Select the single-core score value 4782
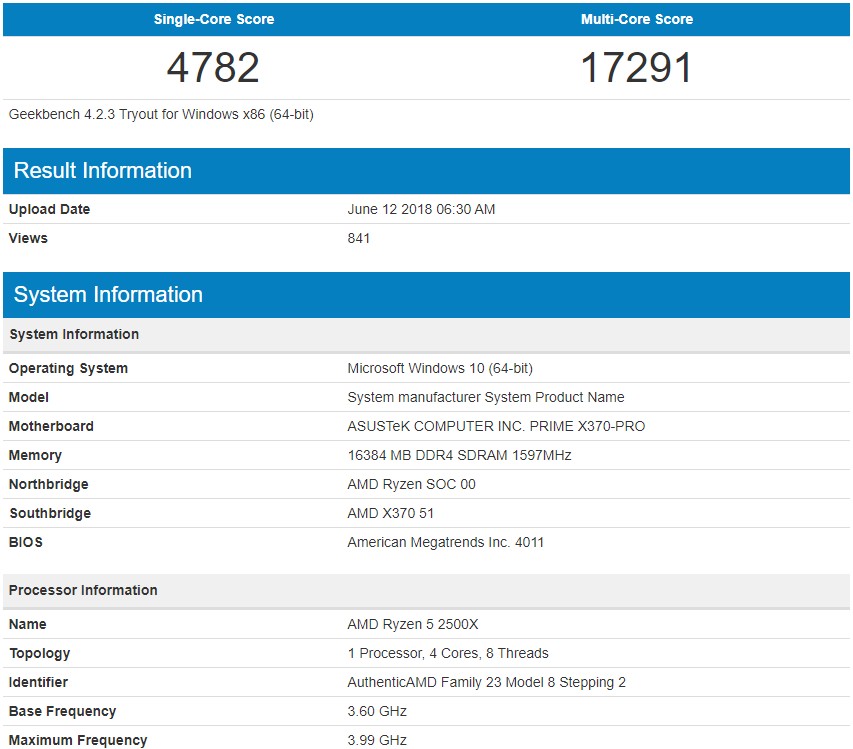The height and width of the screenshot is (749, 853). click(x=213, y=67)
